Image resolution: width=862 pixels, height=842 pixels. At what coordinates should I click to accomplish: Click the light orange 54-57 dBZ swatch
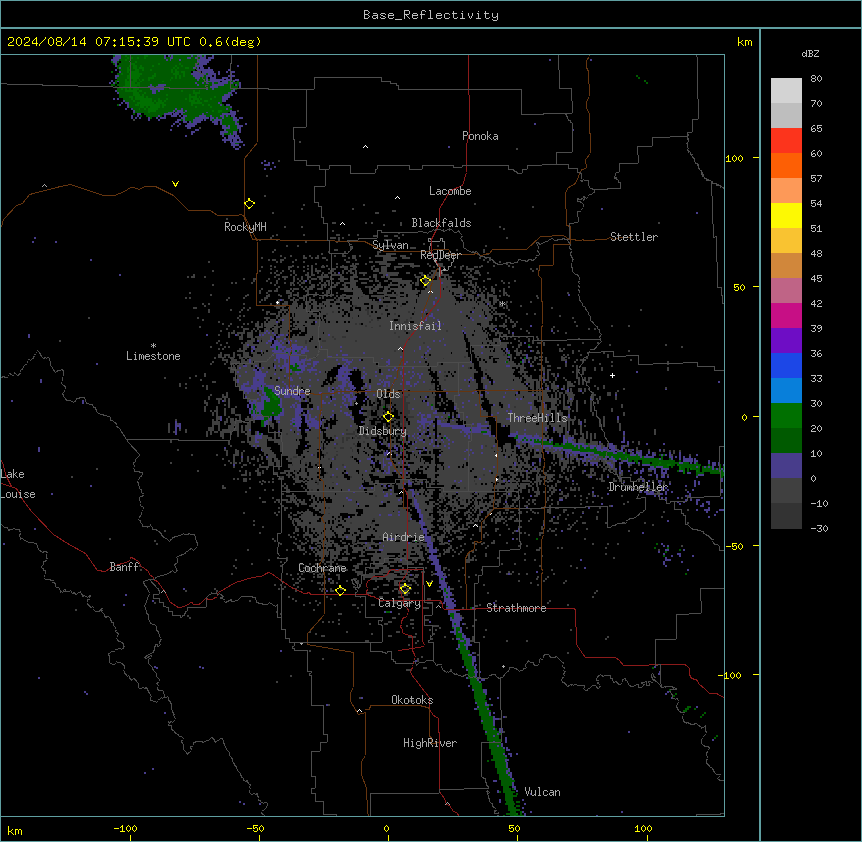tap(786, 191)
